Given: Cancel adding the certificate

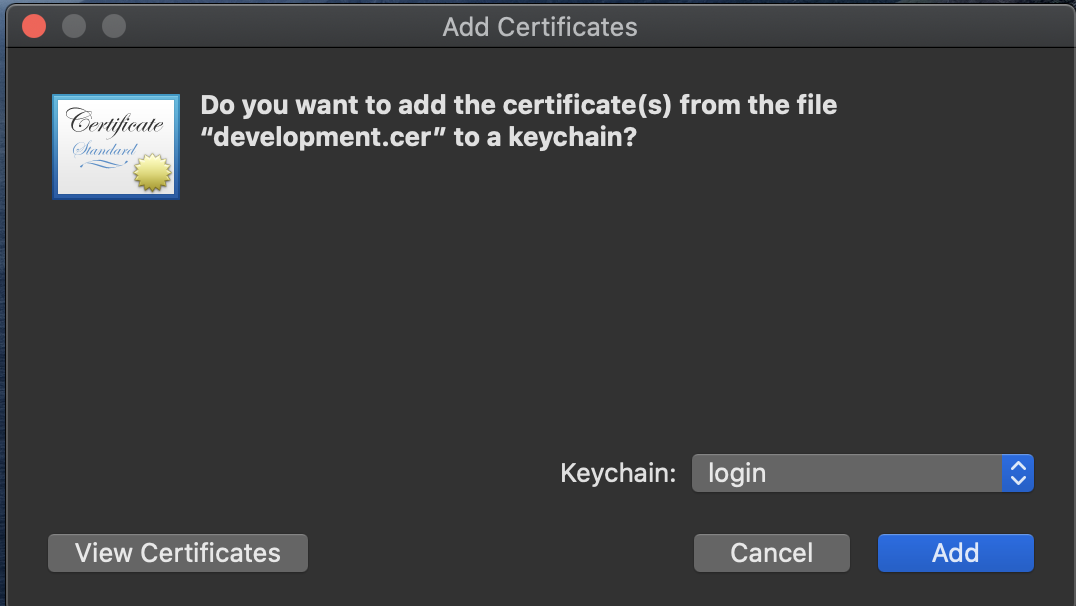Looking at the screenshot, I should click(x=771, y=552).
